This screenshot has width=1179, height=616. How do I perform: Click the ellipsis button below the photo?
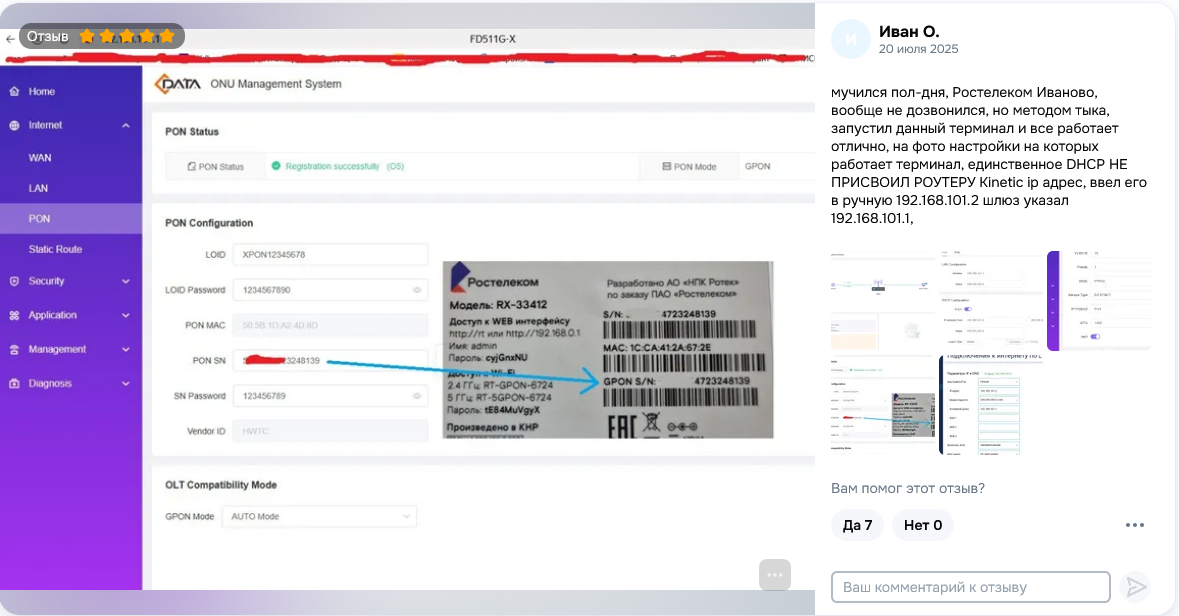pyautogui.click(x=774, y=575)
